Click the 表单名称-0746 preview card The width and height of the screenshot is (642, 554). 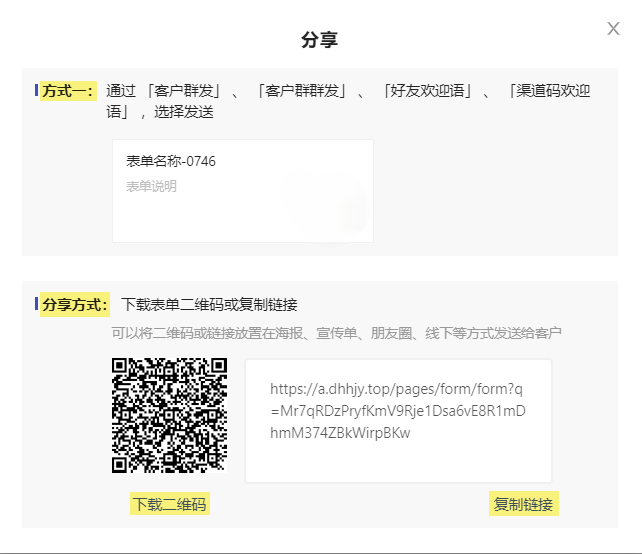243,191
